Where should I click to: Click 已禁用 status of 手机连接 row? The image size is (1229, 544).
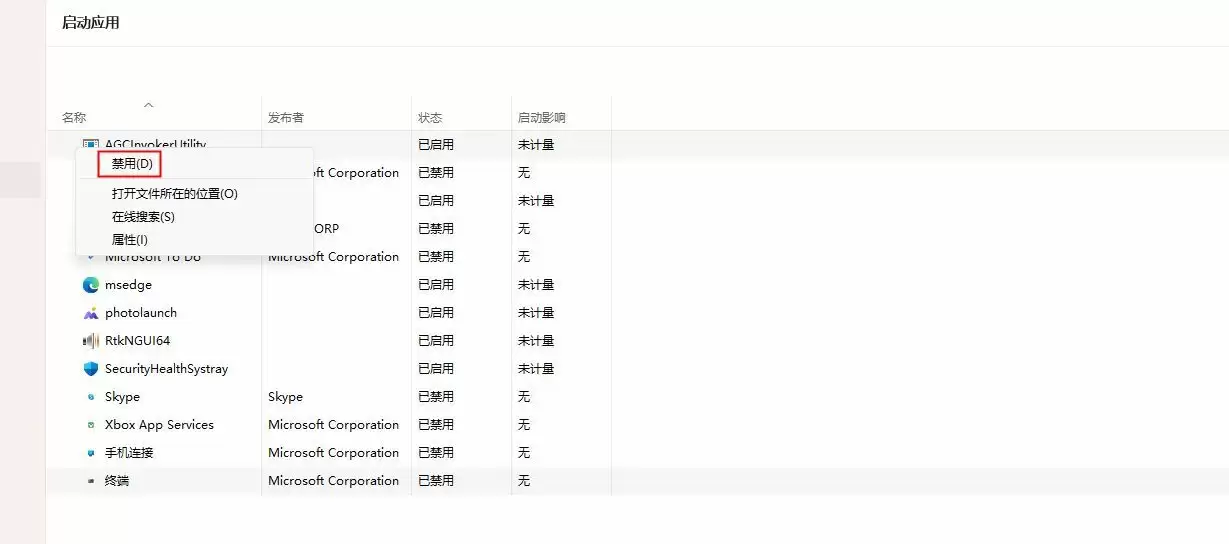coord(436,453)
